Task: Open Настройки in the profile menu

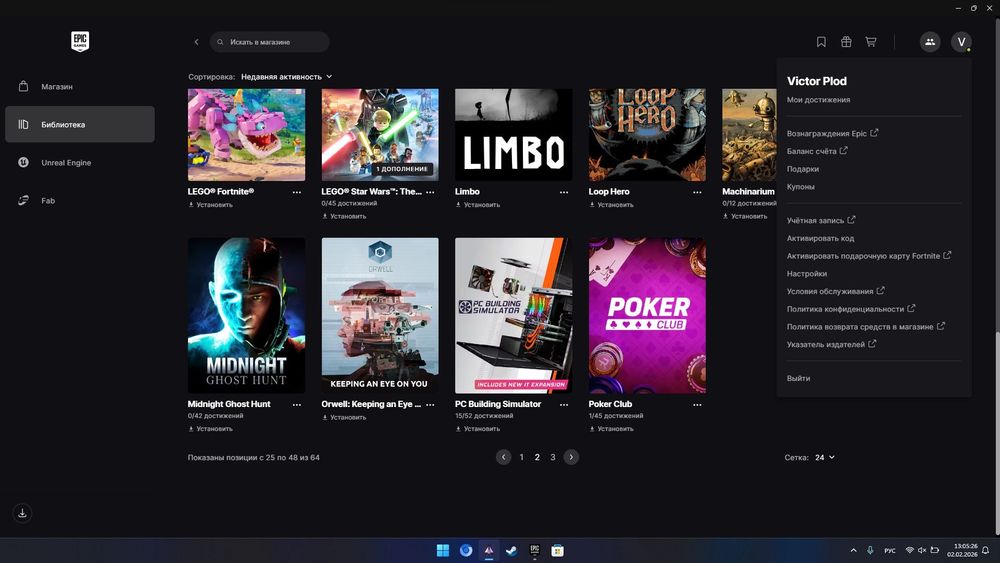Action: coord(807,274)
